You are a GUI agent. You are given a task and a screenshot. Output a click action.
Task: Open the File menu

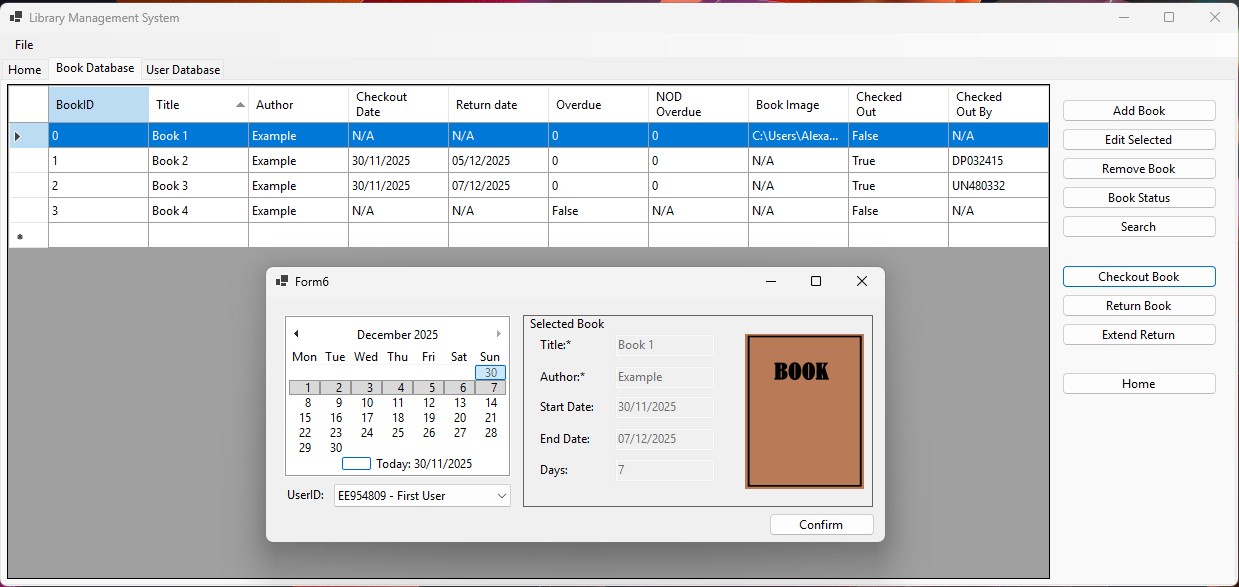coord(24,45)
